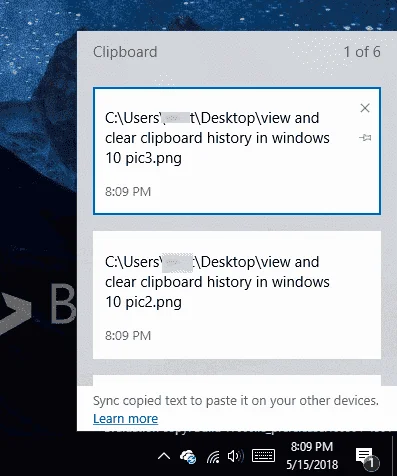Viewport: 397px width, 476px height.
Task: Delete the pic3.png clipboard entry with X
Action: pos(365,108)
